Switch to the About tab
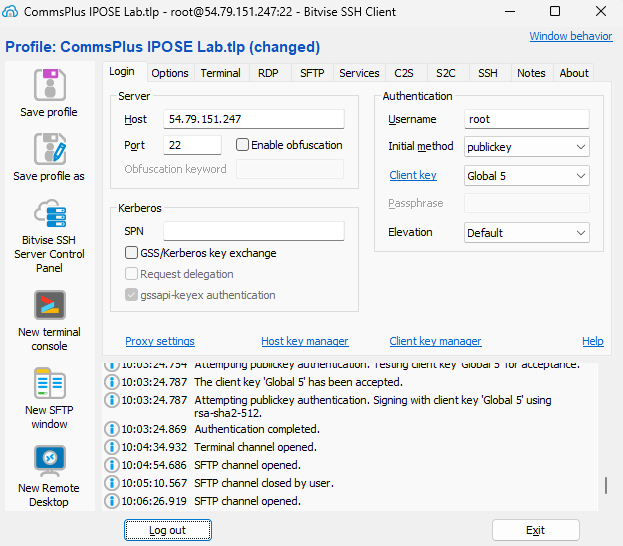This screenshot has height=546, width=623. 574,73
